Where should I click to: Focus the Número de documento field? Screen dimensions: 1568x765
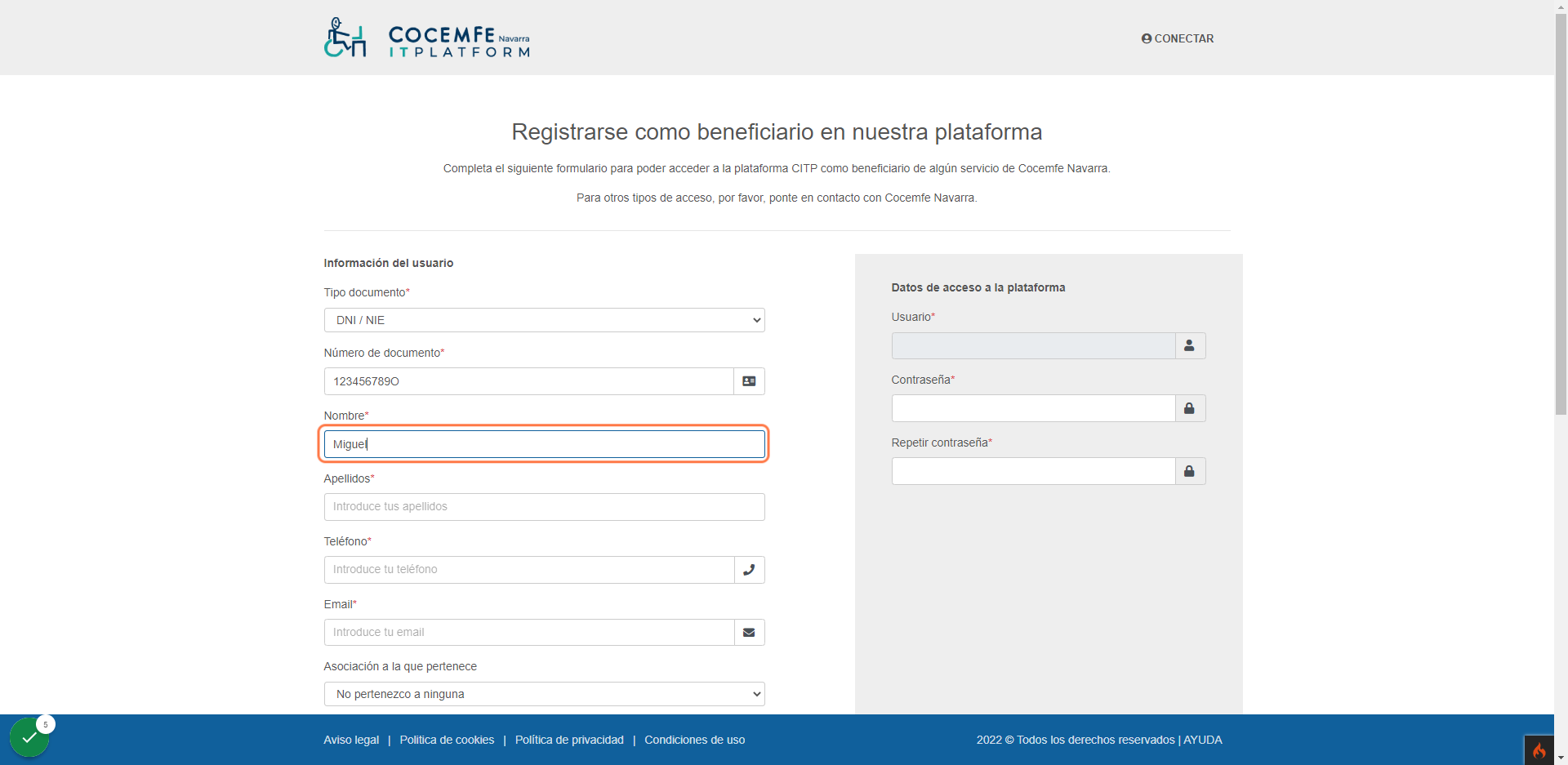[529, 381]
